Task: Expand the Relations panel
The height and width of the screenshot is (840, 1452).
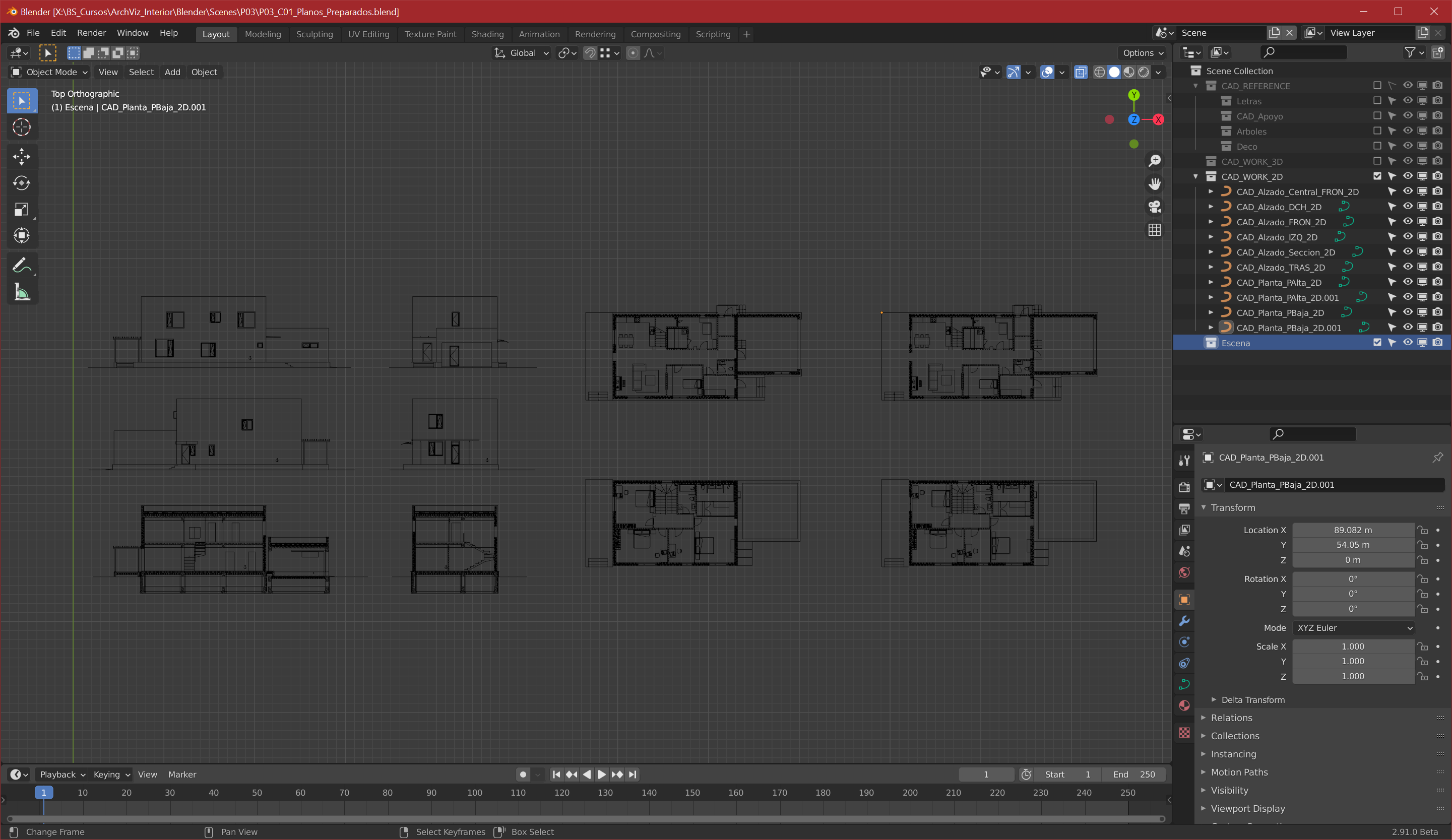Action: [x=1231, y=718]
